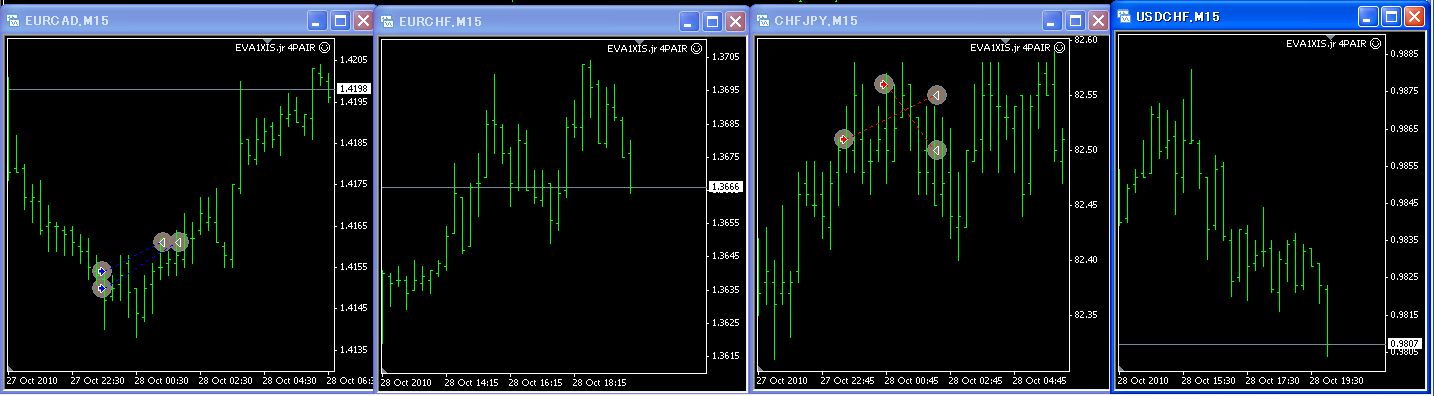Screen dimensions: 1434x396
Task: Select the lower close-order marker in CHFJPY chart
Action: tap(936, 150)
